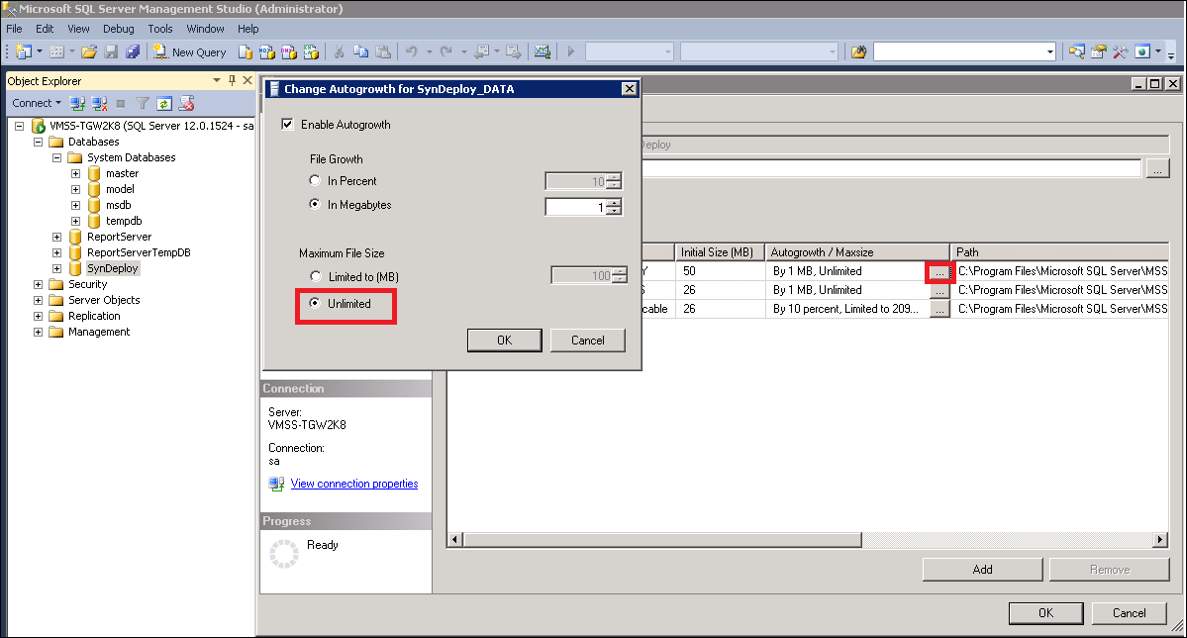The width and height of the screenshot is (1187, 638).
Task: Click the Undo toolbar icon
Action: 411,51
